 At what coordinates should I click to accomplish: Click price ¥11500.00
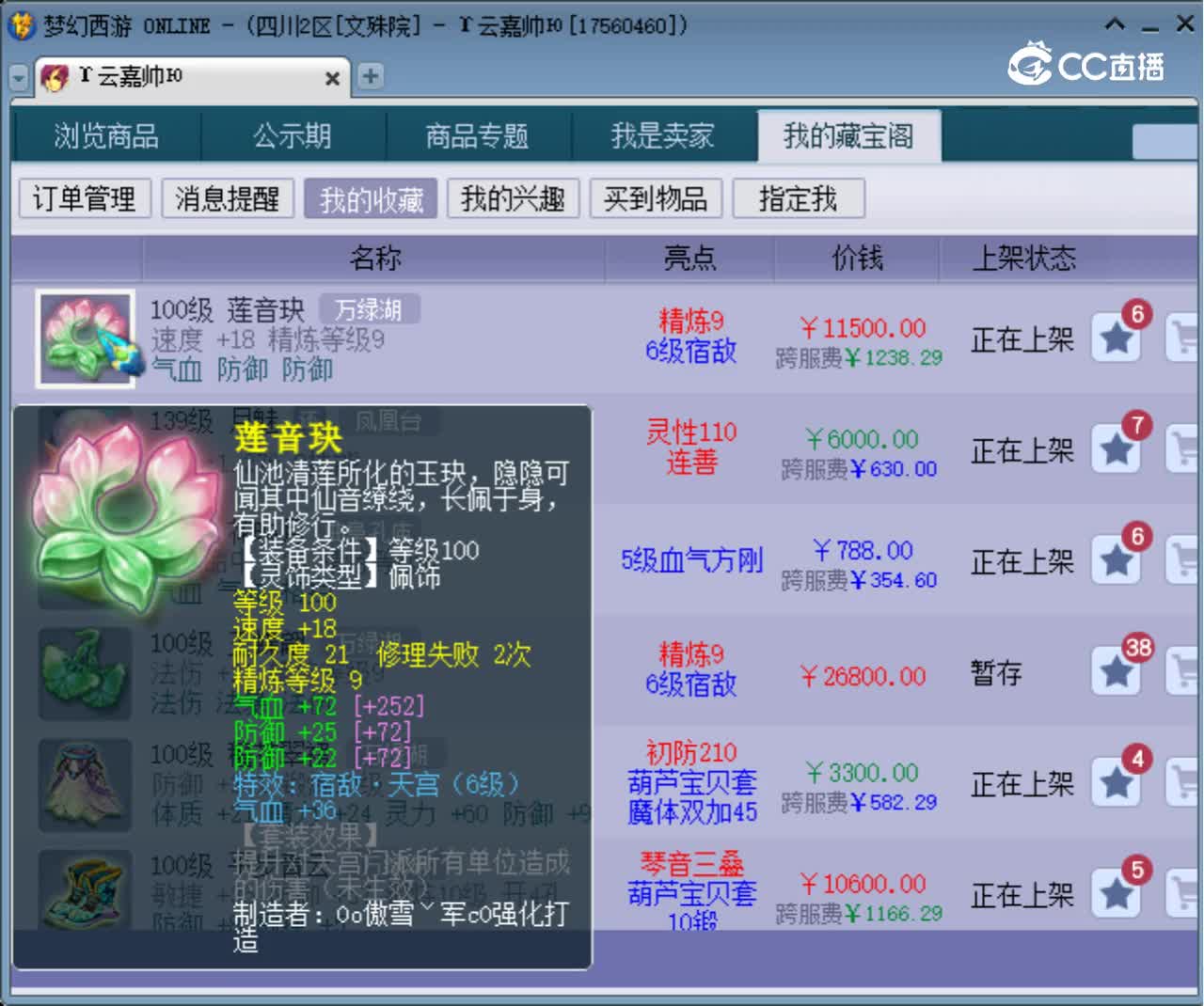[863, 328]
